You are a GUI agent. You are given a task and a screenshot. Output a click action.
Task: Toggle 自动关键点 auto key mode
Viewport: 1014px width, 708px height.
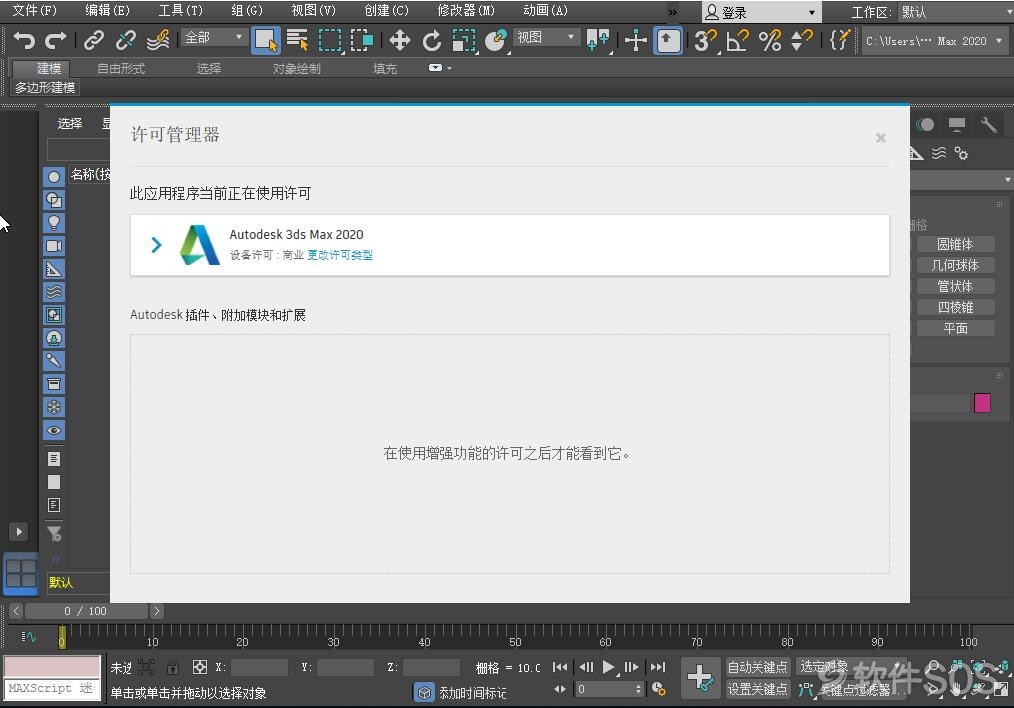click(757, 667)
